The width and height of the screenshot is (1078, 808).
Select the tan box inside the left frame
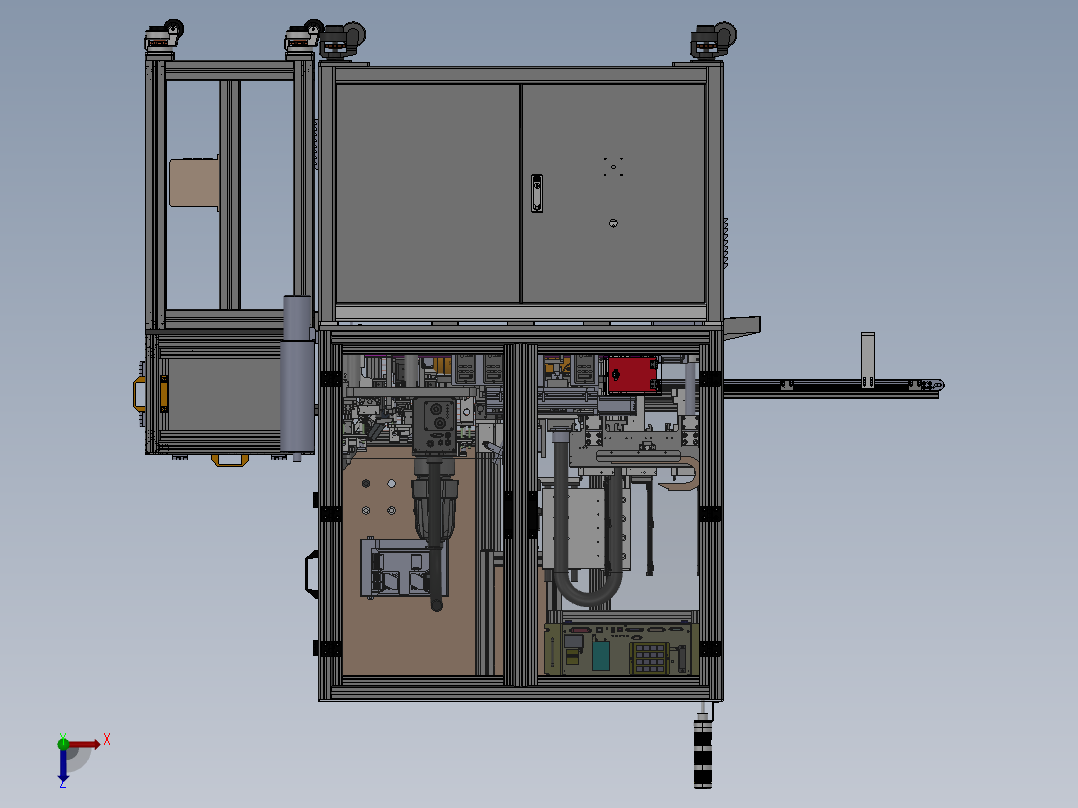click(x=195, y=182)
